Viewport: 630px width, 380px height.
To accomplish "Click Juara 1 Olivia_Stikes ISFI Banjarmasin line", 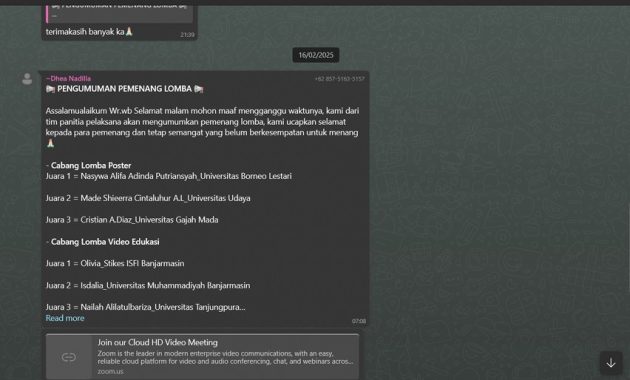I will point(115,264).
